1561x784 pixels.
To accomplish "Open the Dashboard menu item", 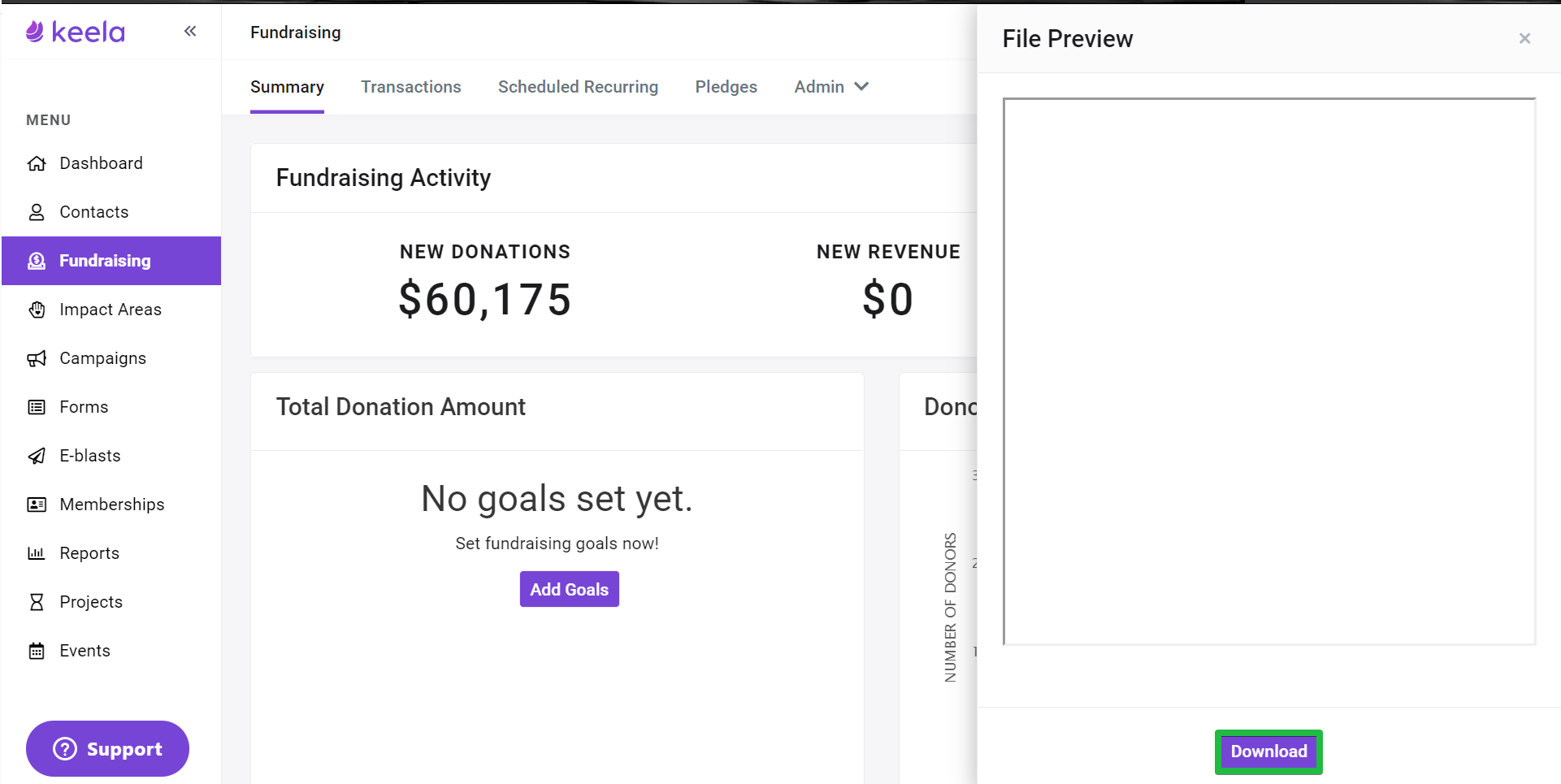I will point(111,163).
